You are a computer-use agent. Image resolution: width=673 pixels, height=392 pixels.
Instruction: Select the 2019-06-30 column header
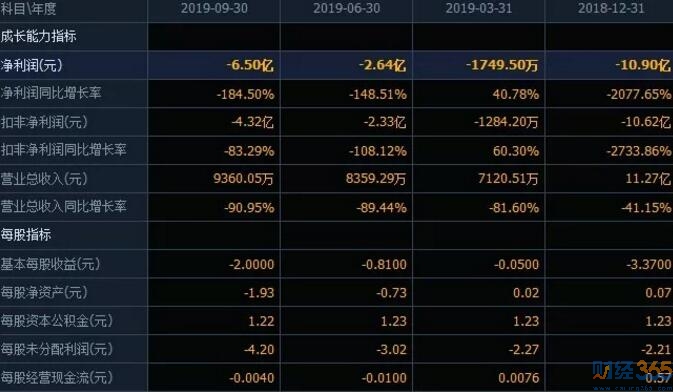(346, 9)
